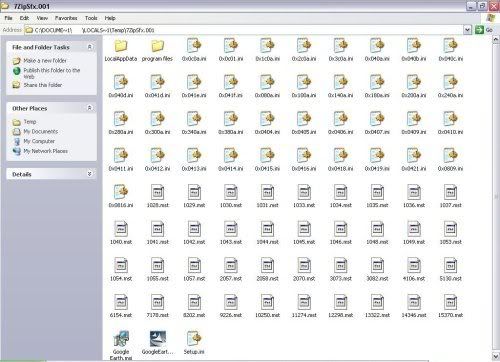The height and width of the screenshot is (362, 500).
Task: Click the 1045.mst file name
Action: [304, 242]
